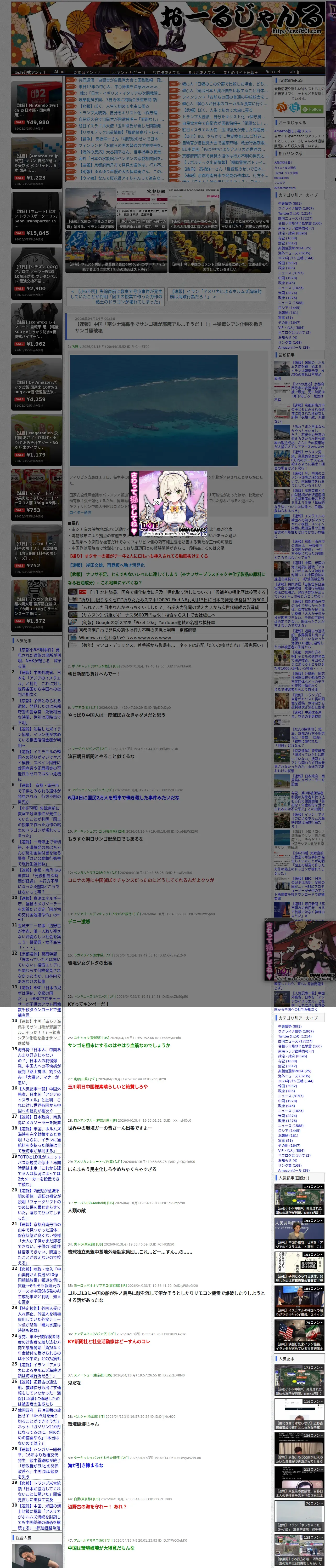The width and height of the screenshot is (336, 1568).
Task: Open thumbnail 今、中国のコメント部隊が活発に
Action: (220, 251)
